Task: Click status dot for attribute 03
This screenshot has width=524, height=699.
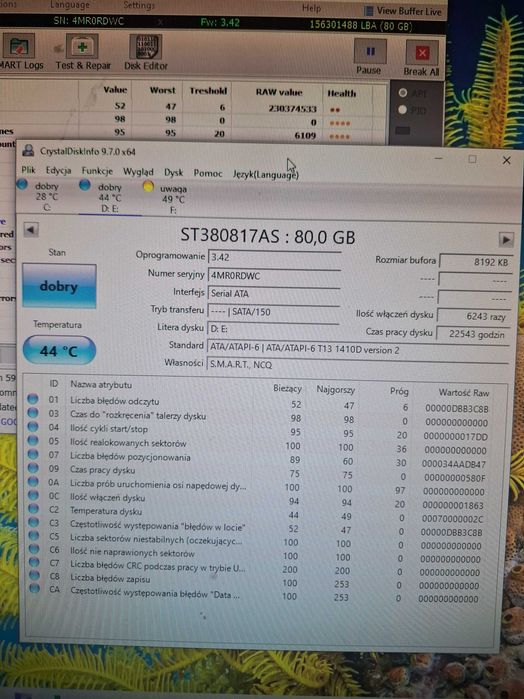Action: [33, 412]
